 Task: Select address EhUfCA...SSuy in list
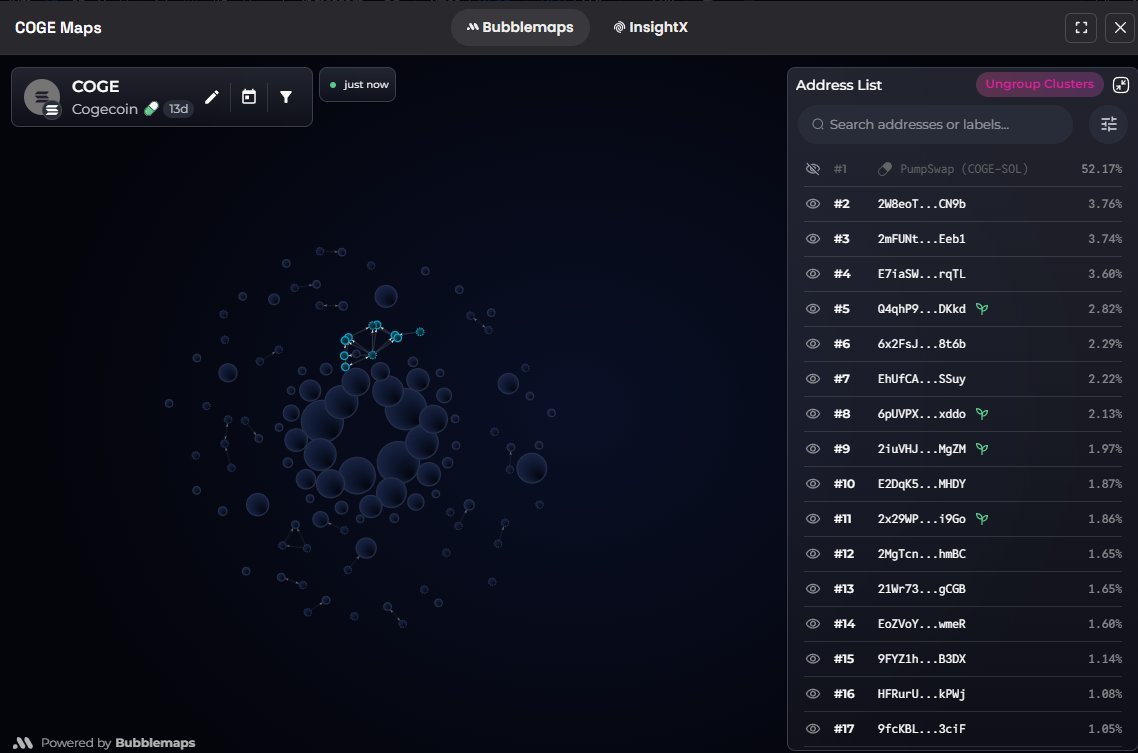(922, 379)
